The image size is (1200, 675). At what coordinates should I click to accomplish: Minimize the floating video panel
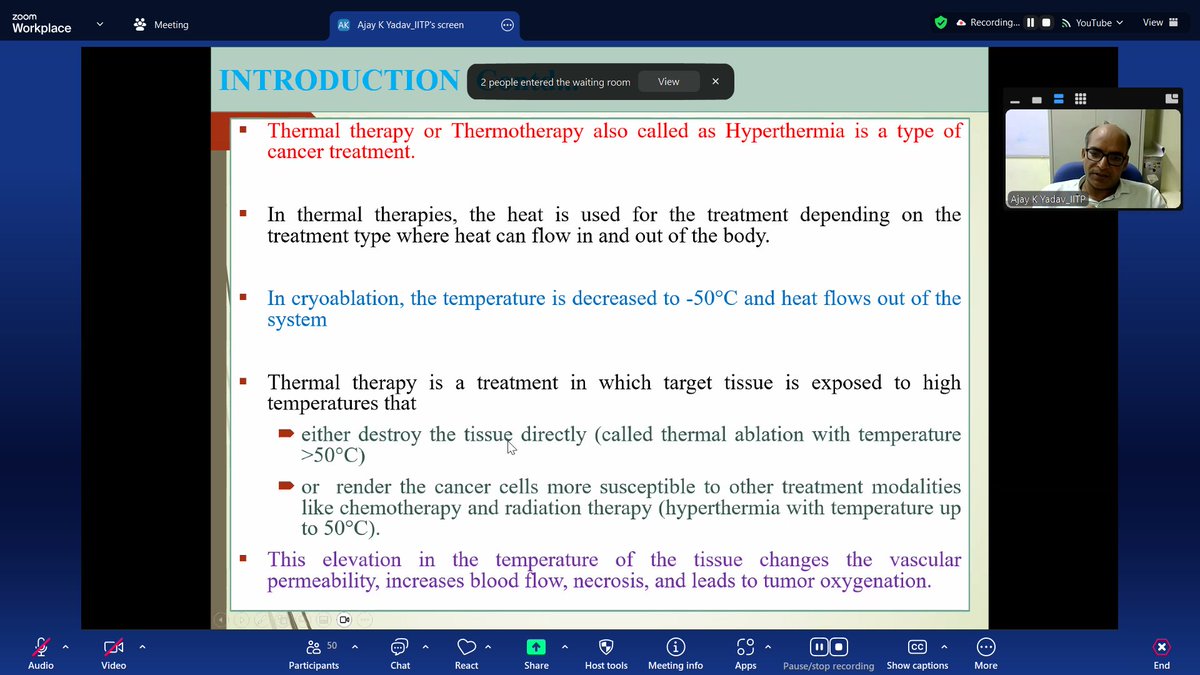[x=1015, y=101]
